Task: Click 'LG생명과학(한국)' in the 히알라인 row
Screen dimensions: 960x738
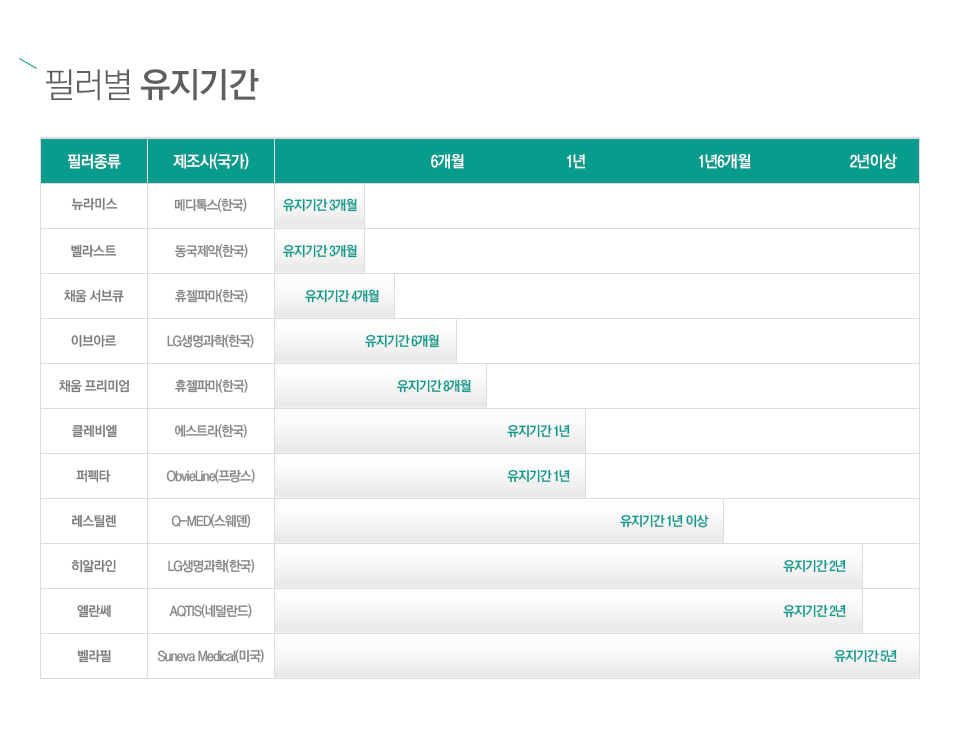Action: 211,566
